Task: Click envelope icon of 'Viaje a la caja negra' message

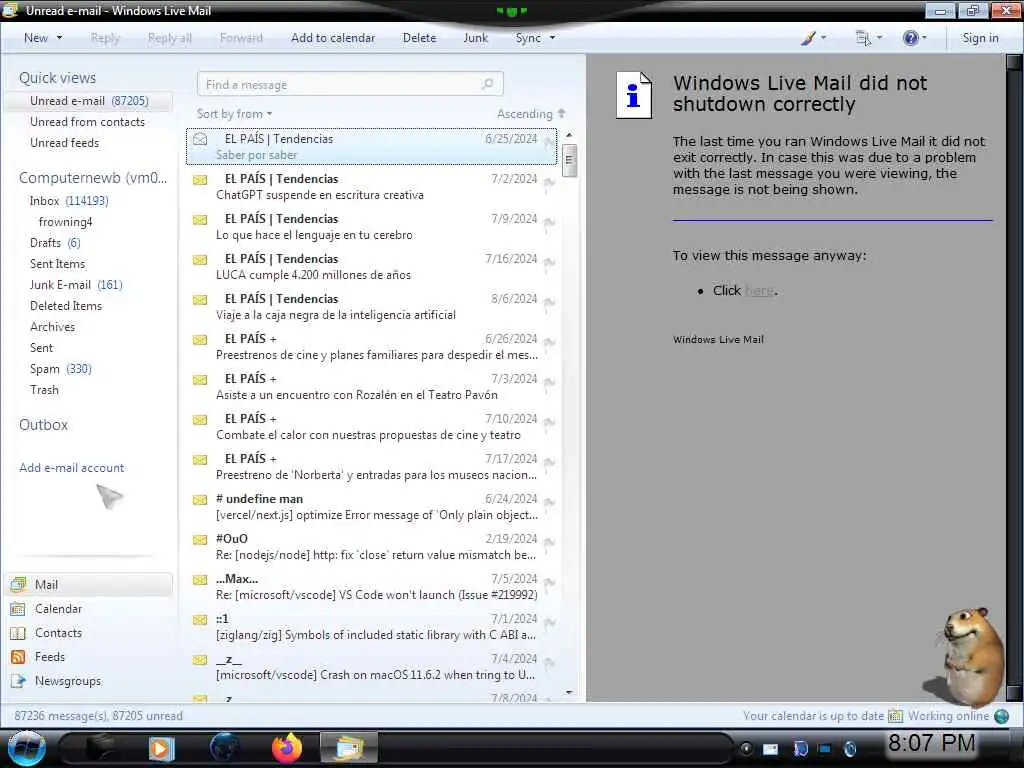Action: (200, 300)
